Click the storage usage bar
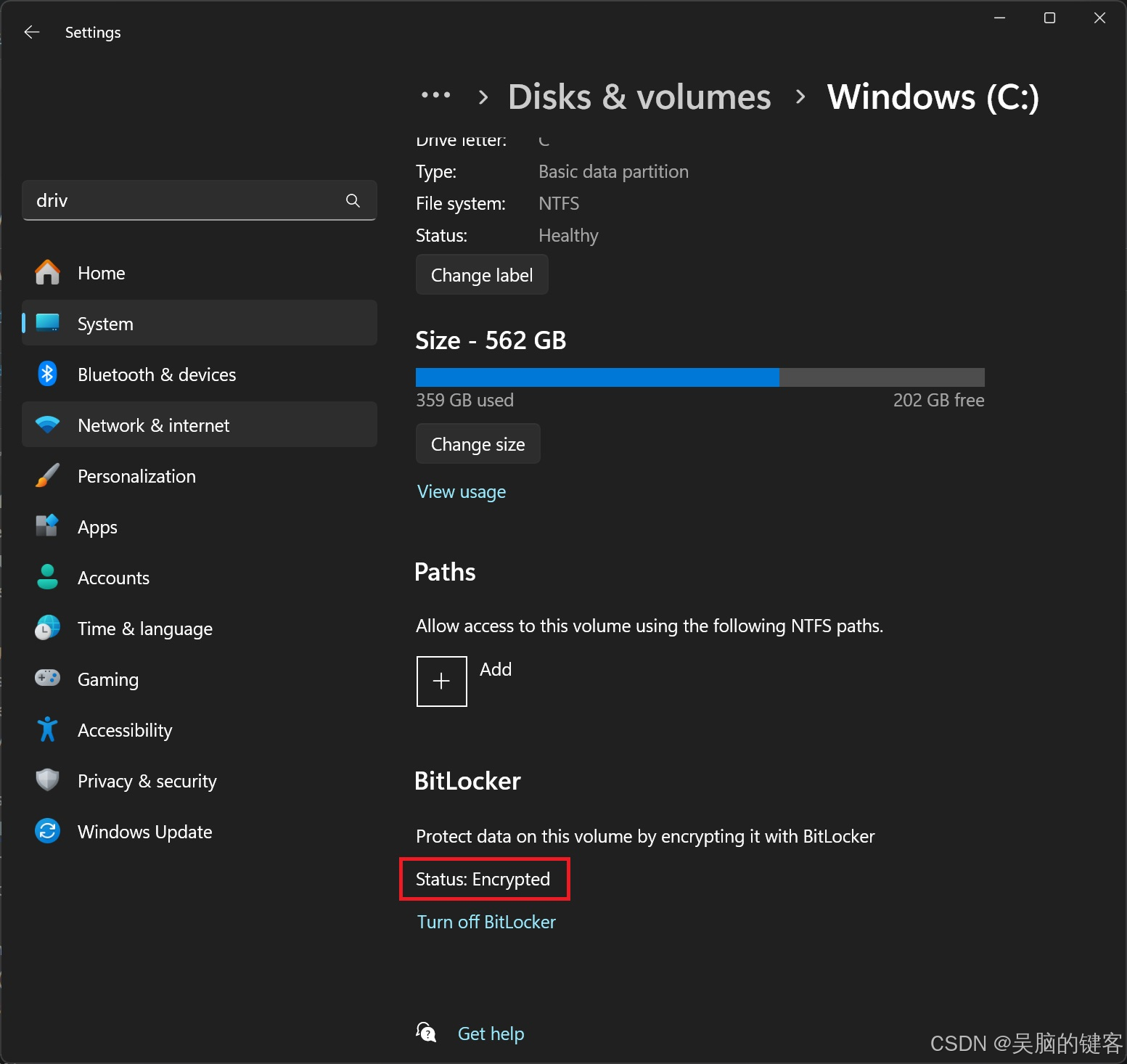1127x1064 pixels. pyautogui.click(x=700, y=377)
